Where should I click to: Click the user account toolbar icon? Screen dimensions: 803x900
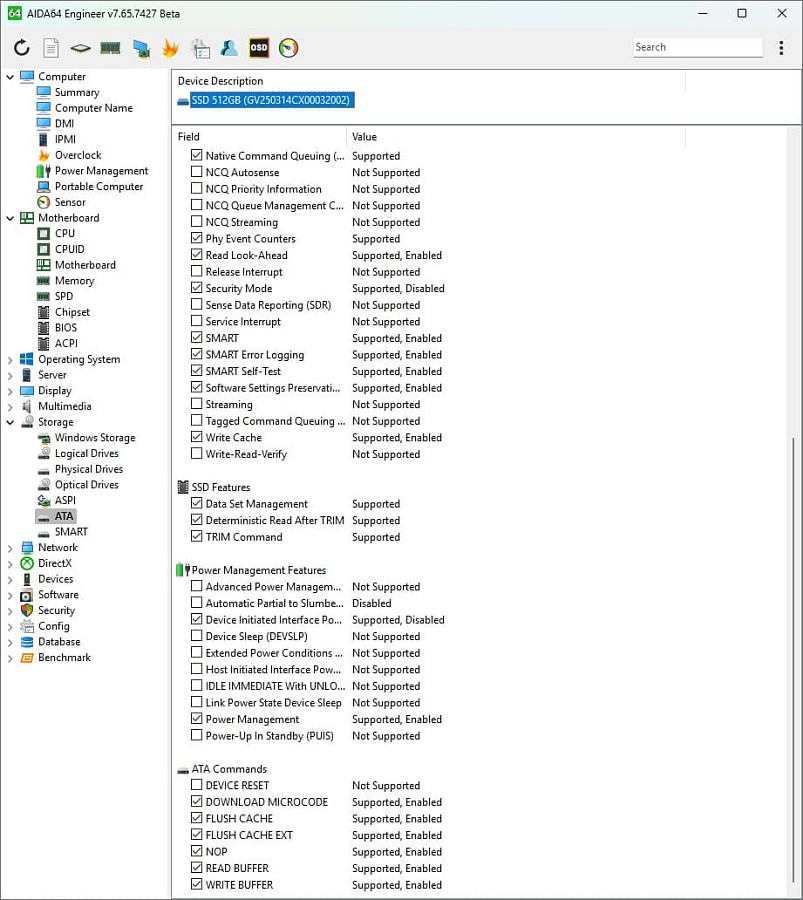[x=229, y=48]
